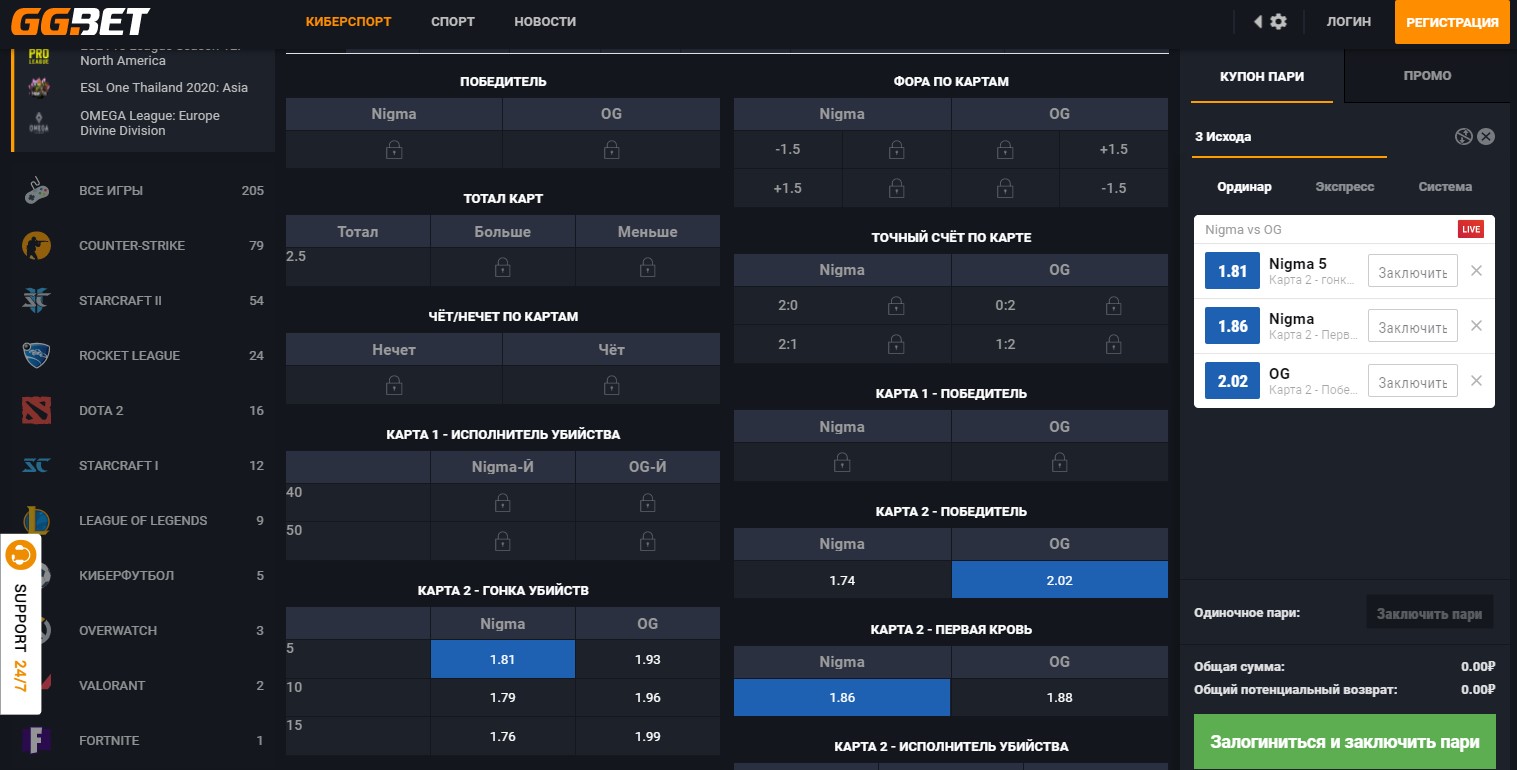Viewport: 1517px width, 770px height.
Task: Open the Новости section
Action: [x=545, y=21]
